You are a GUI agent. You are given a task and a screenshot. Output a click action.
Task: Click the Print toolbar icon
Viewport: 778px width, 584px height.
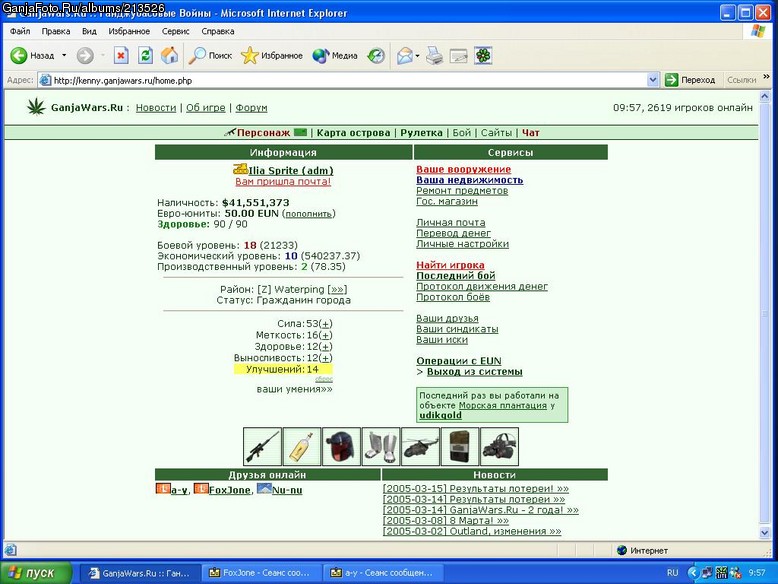[x=434, y=56]
